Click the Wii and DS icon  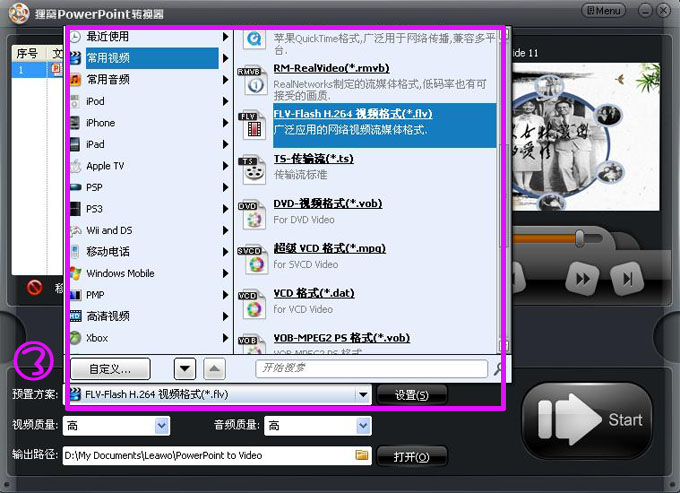[75, 230]
